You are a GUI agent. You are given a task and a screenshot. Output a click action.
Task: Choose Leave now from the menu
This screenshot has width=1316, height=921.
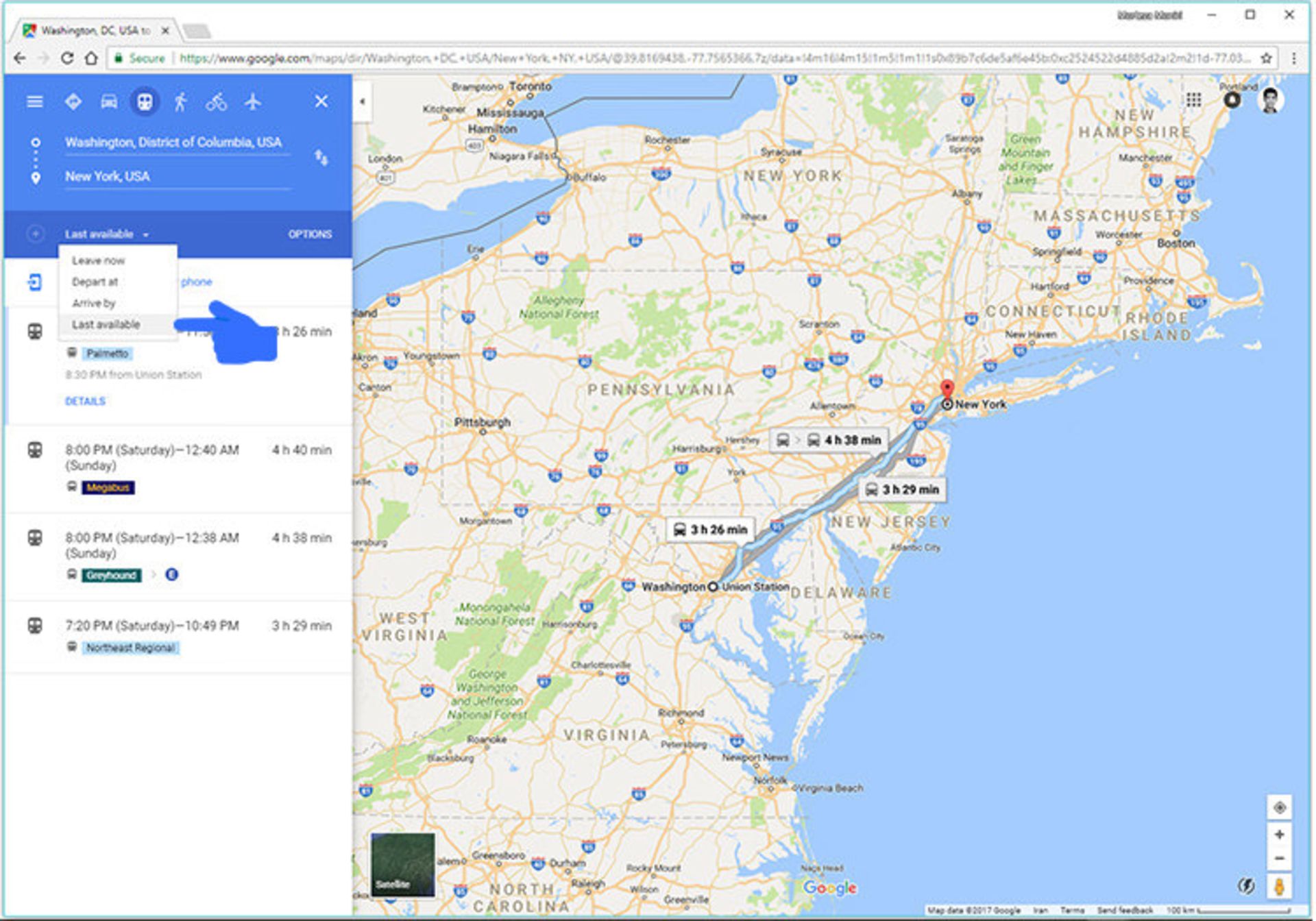[x=118, y=260]
